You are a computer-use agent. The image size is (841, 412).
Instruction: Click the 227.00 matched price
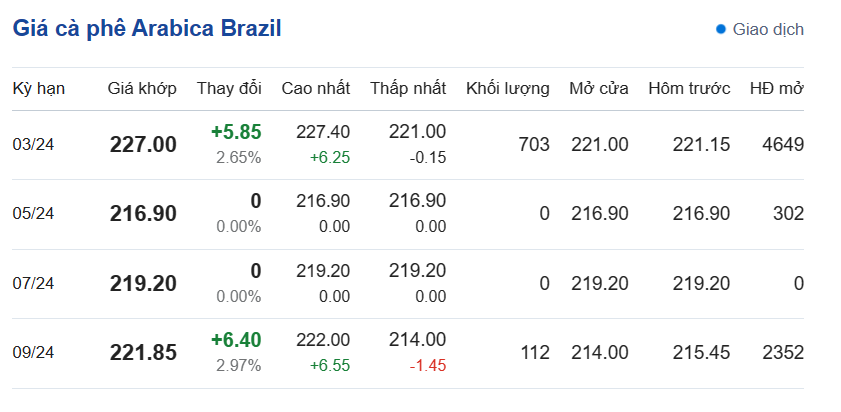pyautogui.click(x=143, y=144)
